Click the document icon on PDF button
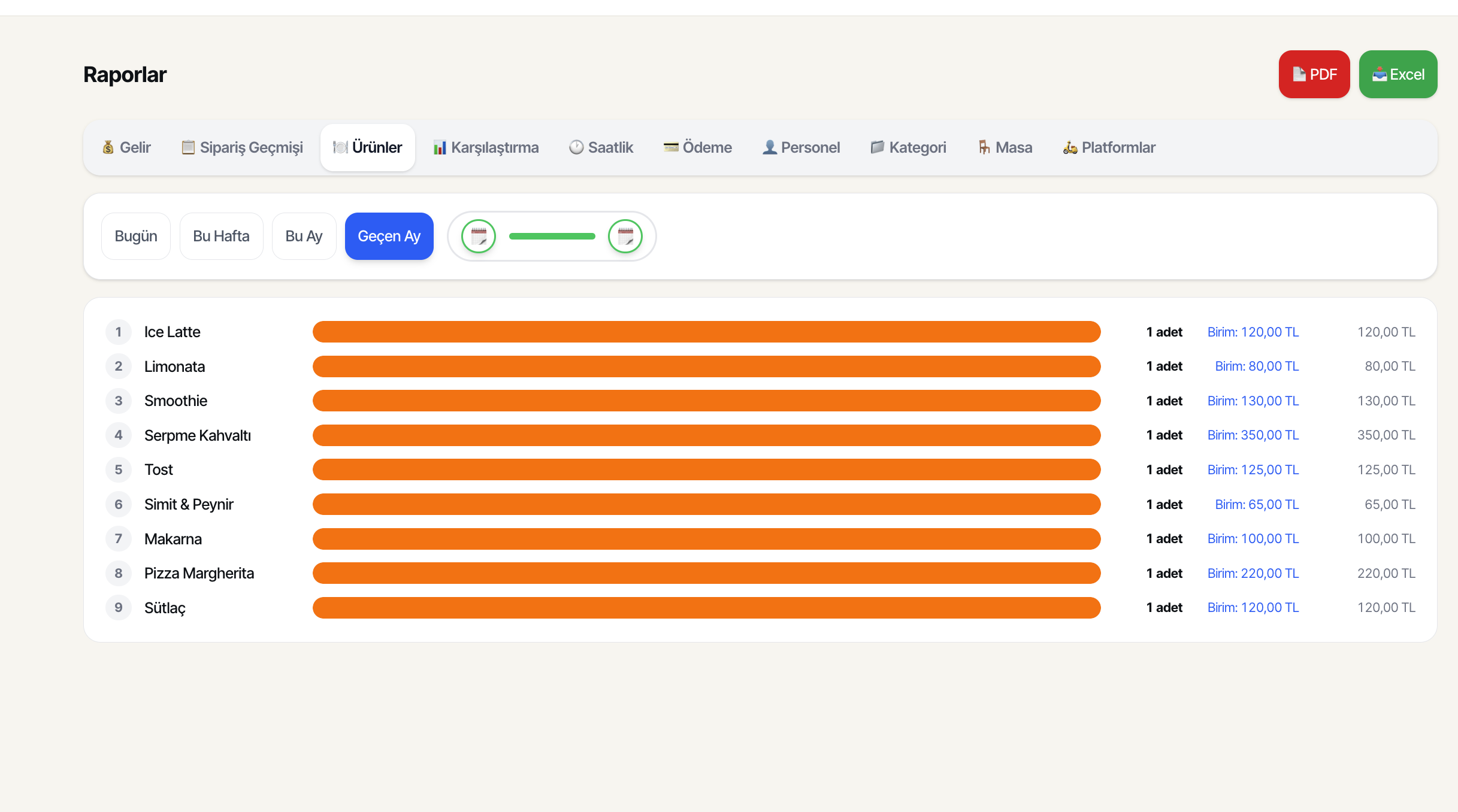1458x812 pixels. [1299, 74]
